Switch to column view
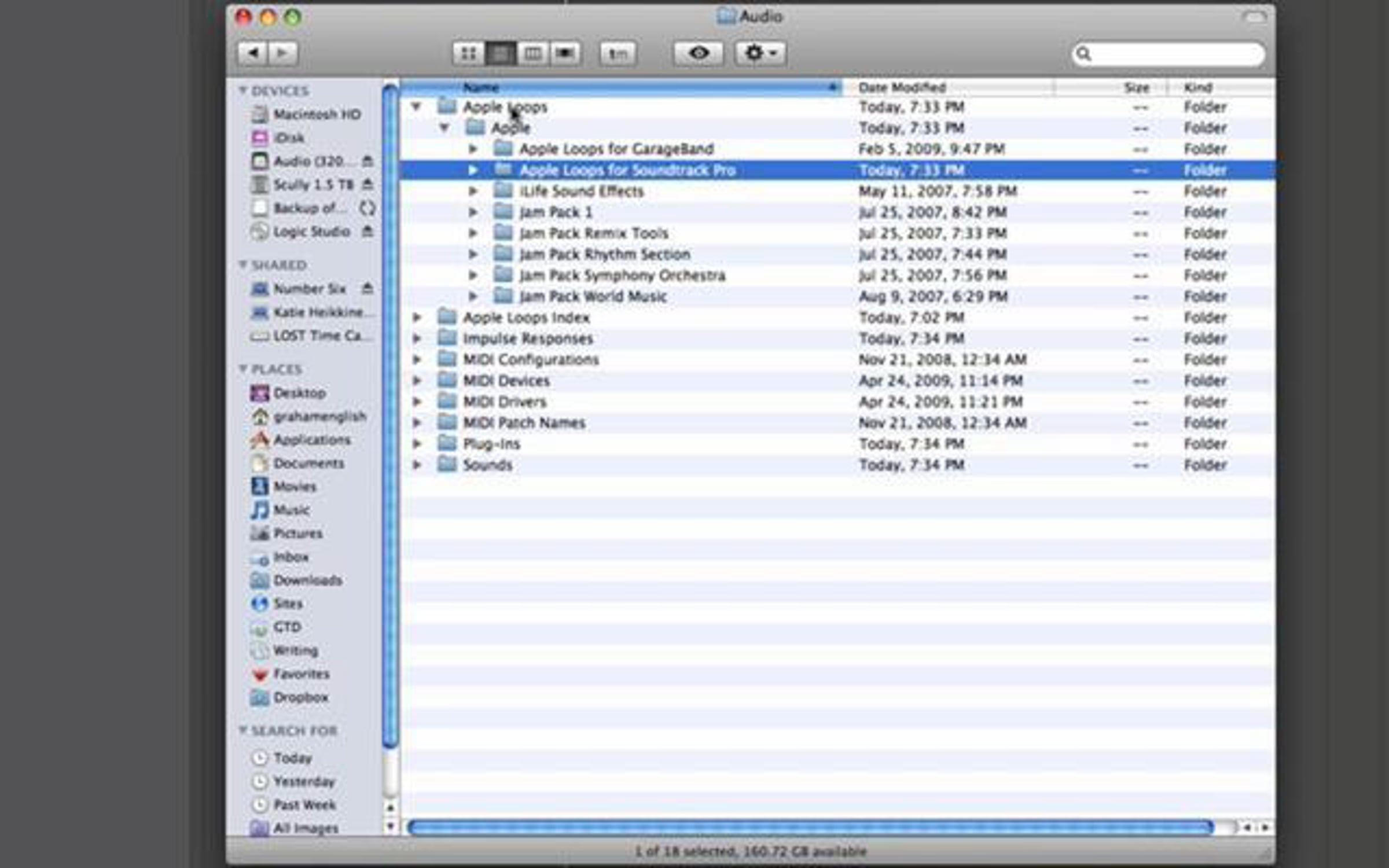 point(533,54)
